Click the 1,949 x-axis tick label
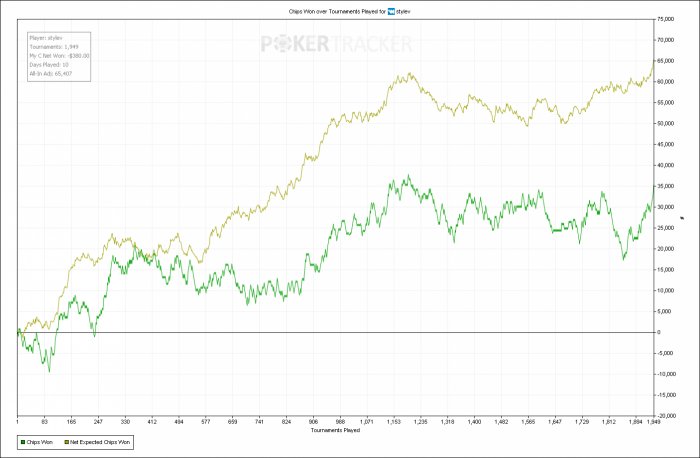This screenshot has height=458, width=700. point(653,422)
